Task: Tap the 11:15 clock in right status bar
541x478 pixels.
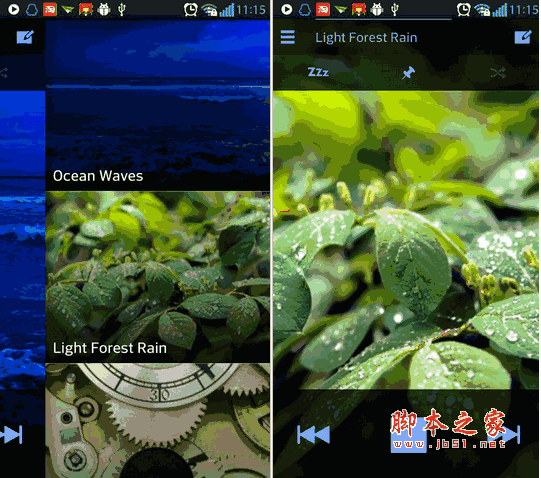Action: point(523,10)
